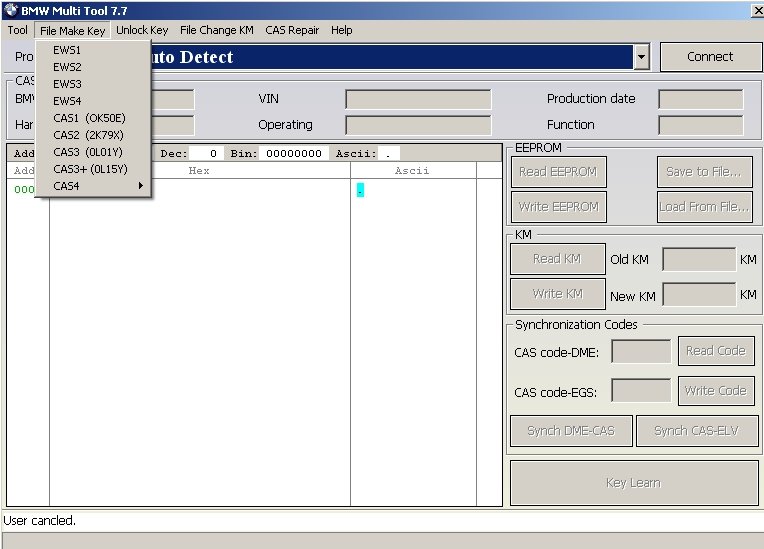Open the CAS Repair menu
This screenshot has width=764, height=549.
(x=292, y=30)
